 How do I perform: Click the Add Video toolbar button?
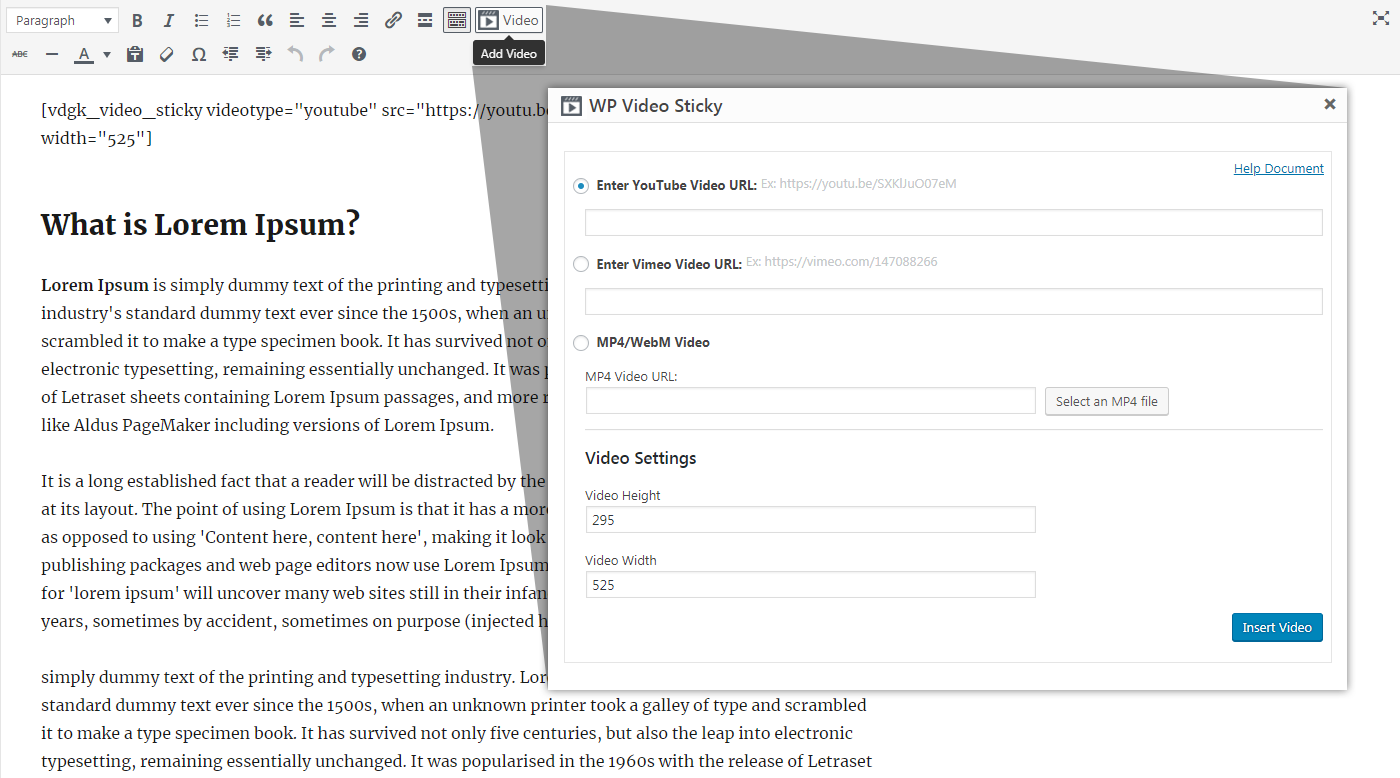pos(509,20)
